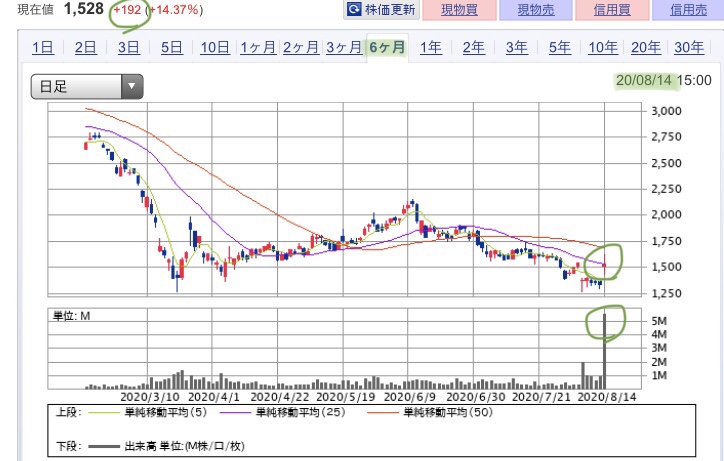
Task: Click the 2020/5/19 date axis label
Action: coord(345,397)
